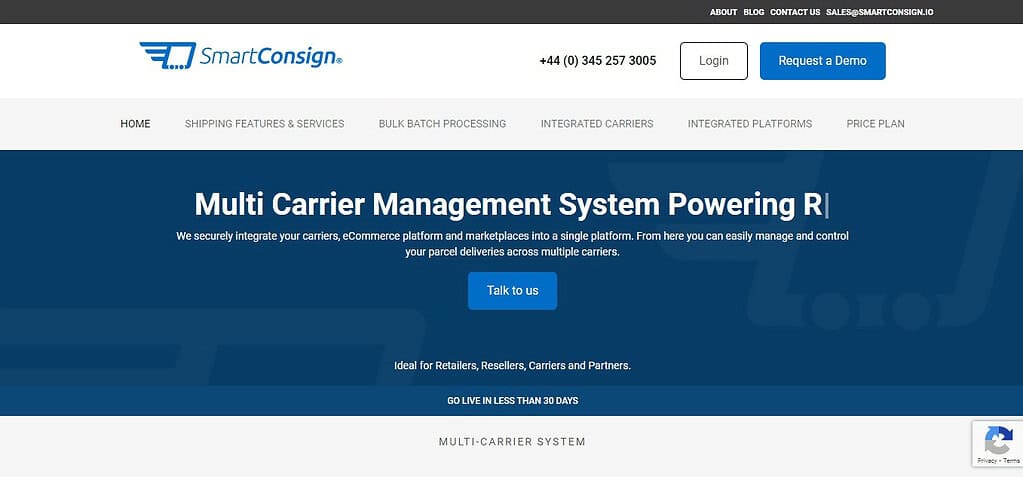The image size is (1023, 477).
Task: Click the SmartConsign logo
Action: tap(241, 56)
